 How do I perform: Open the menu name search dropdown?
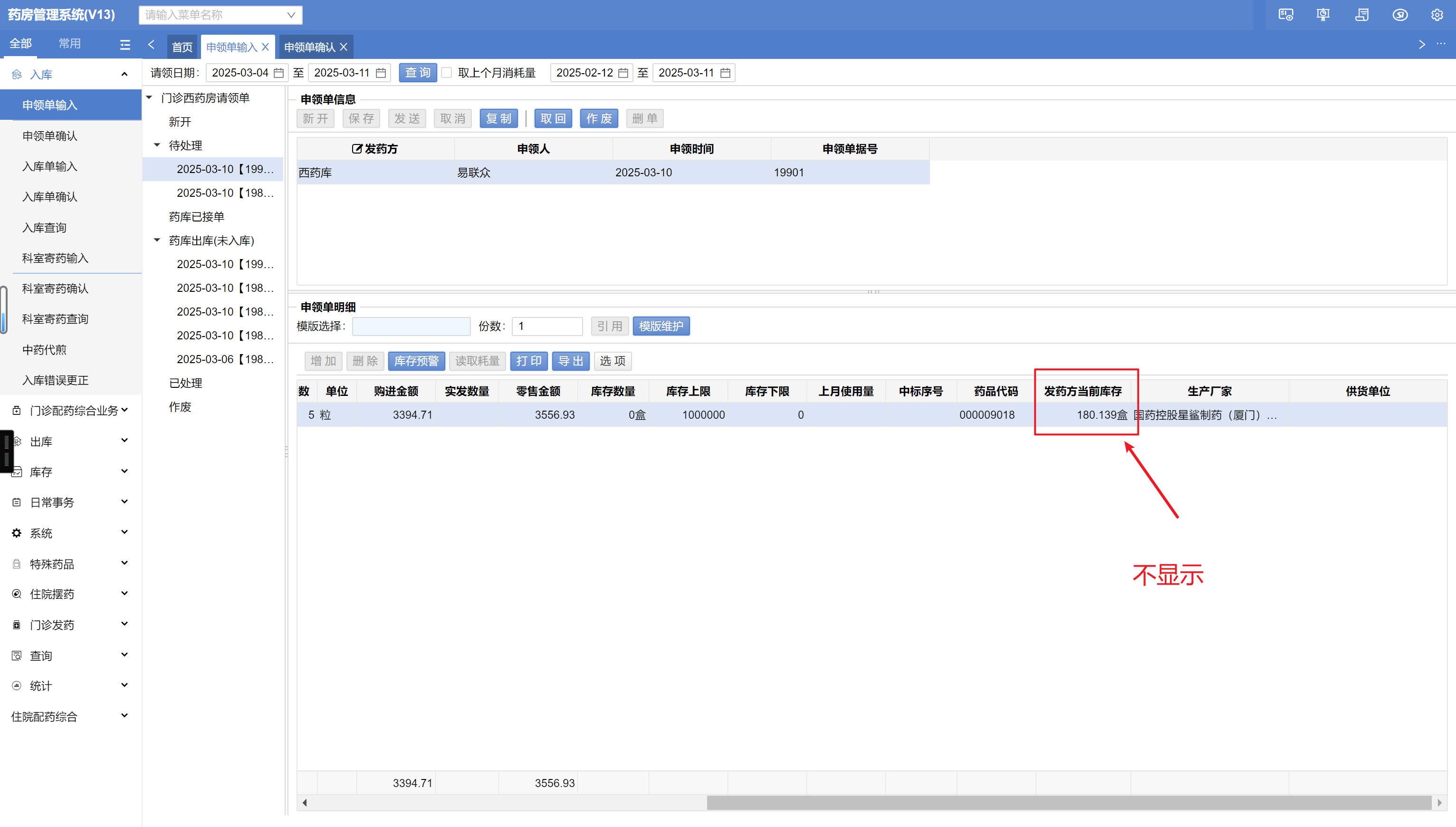pos(291,15)
